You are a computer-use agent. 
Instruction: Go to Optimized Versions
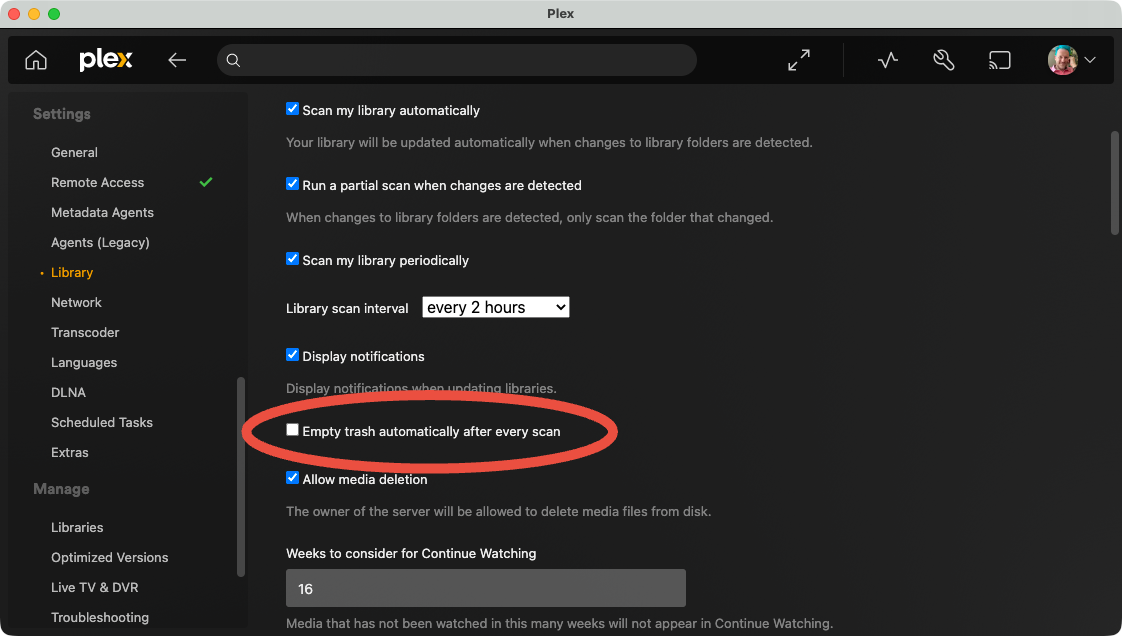pyautogui.click(x=109, y=557)
